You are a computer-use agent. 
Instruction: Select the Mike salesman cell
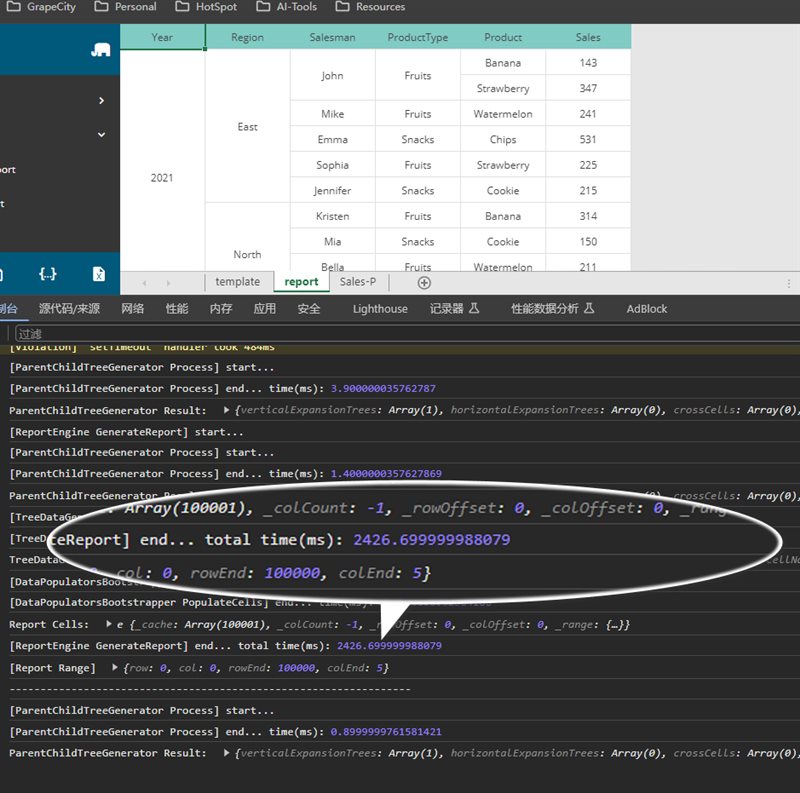point(333,114)
